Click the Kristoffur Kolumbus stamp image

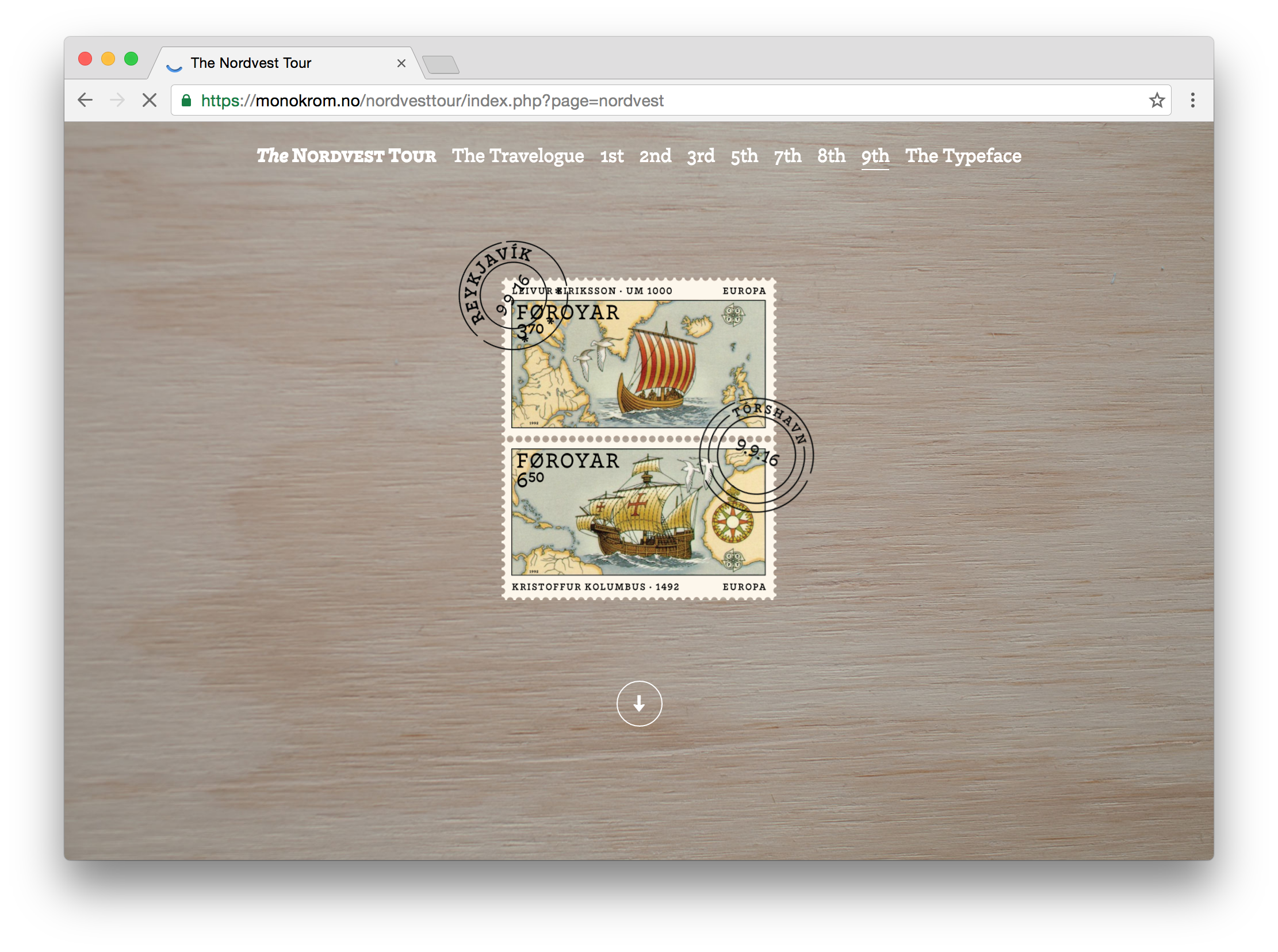(x=638, y=519)
